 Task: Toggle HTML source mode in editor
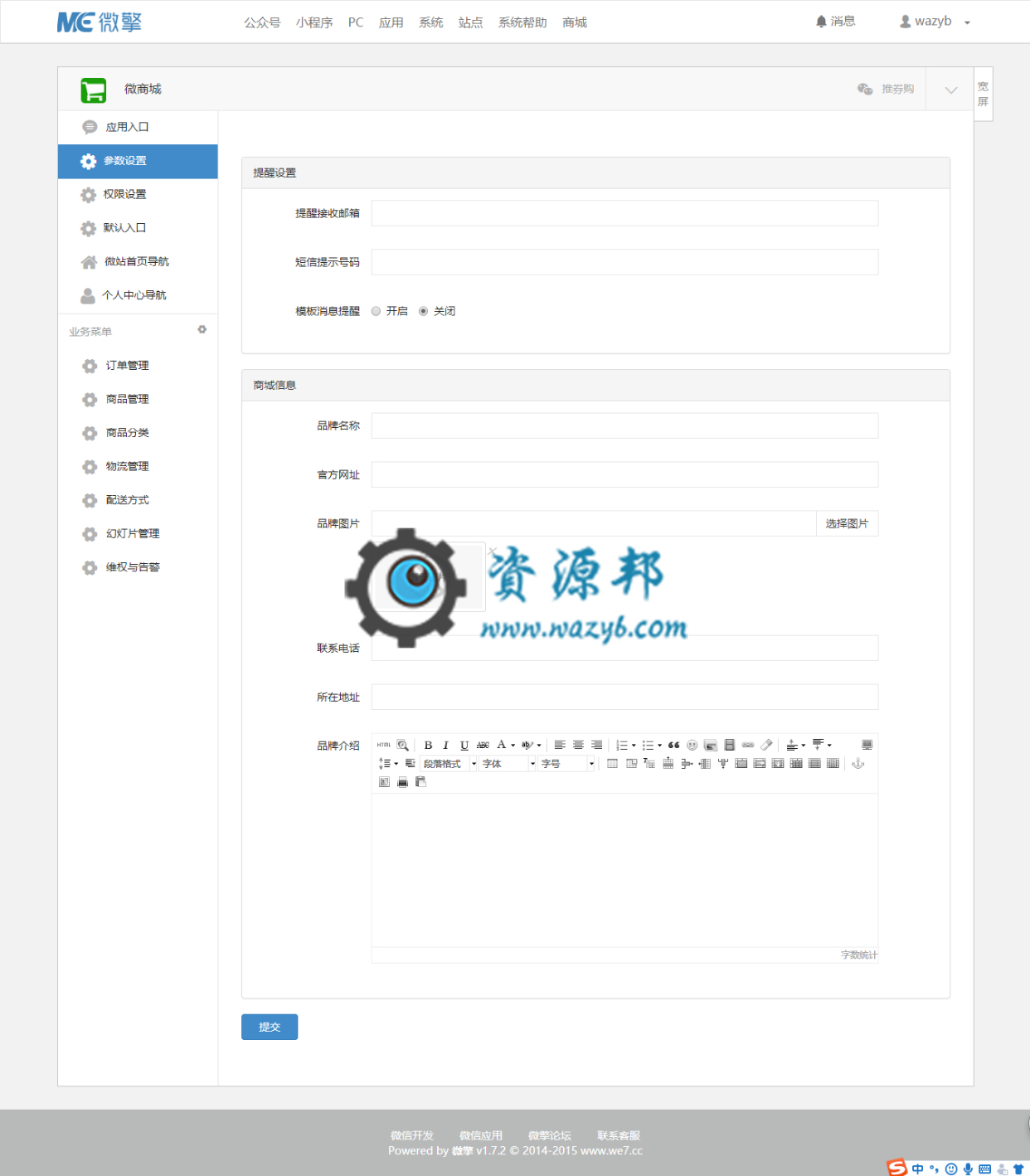click(x=384, y=745)
